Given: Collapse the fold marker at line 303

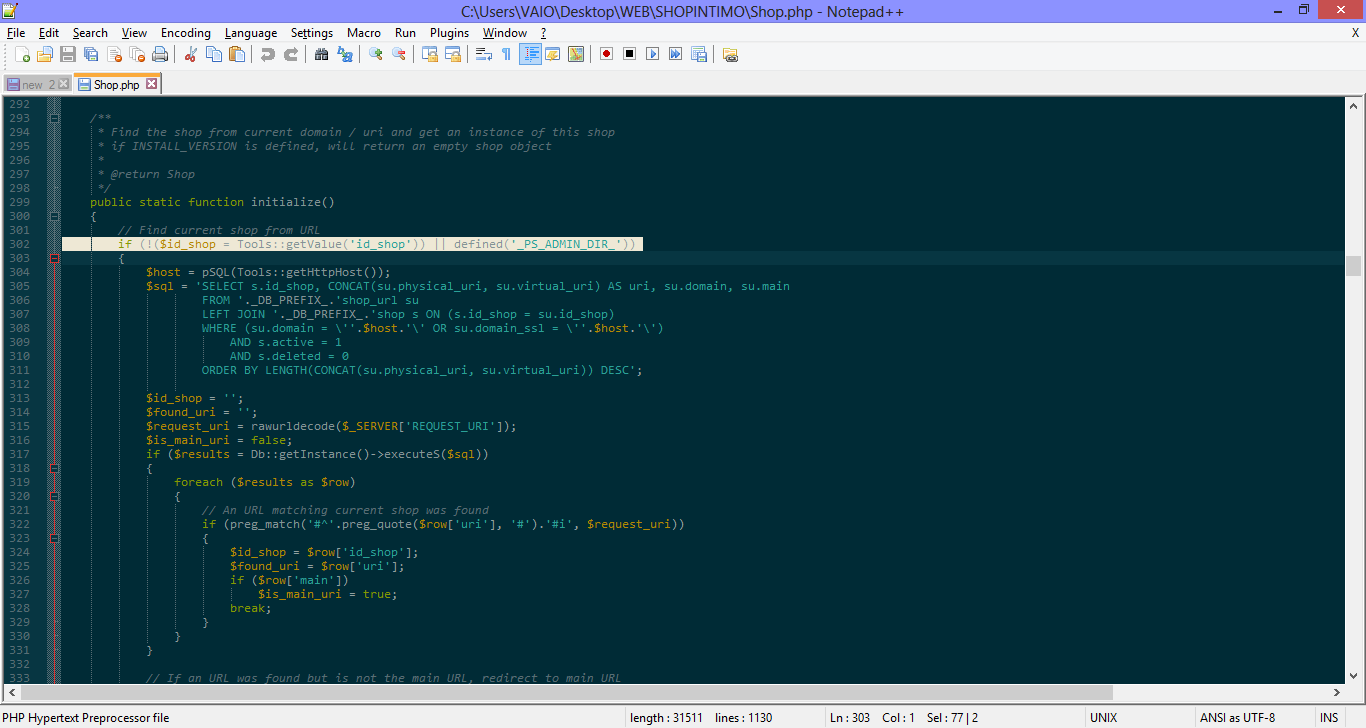Looking at the screenshot, I should [x=55, y=258].
